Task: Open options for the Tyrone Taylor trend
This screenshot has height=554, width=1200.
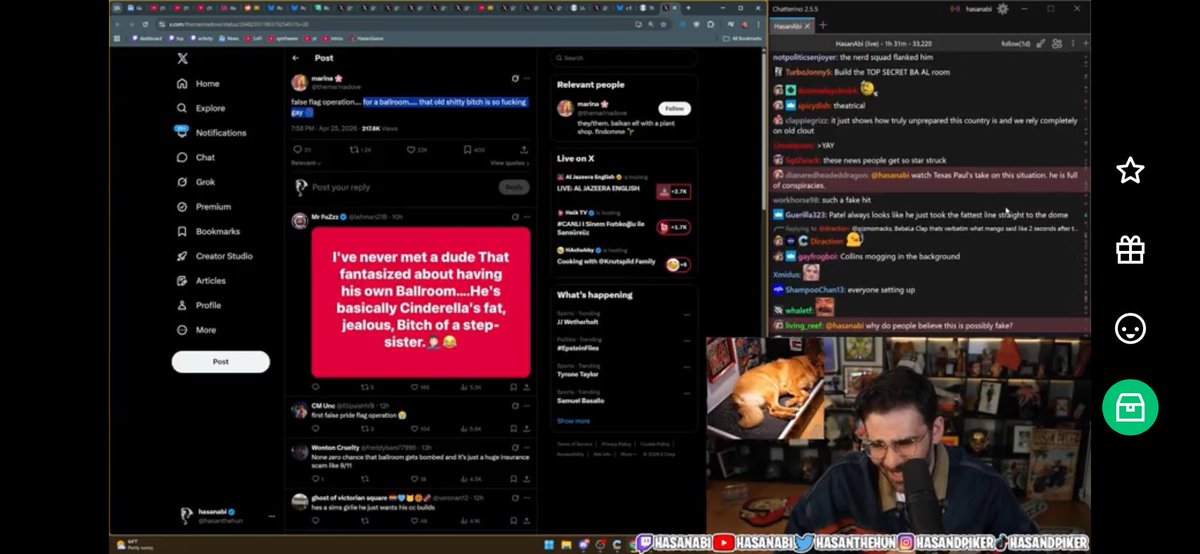Action: point(689,369)
